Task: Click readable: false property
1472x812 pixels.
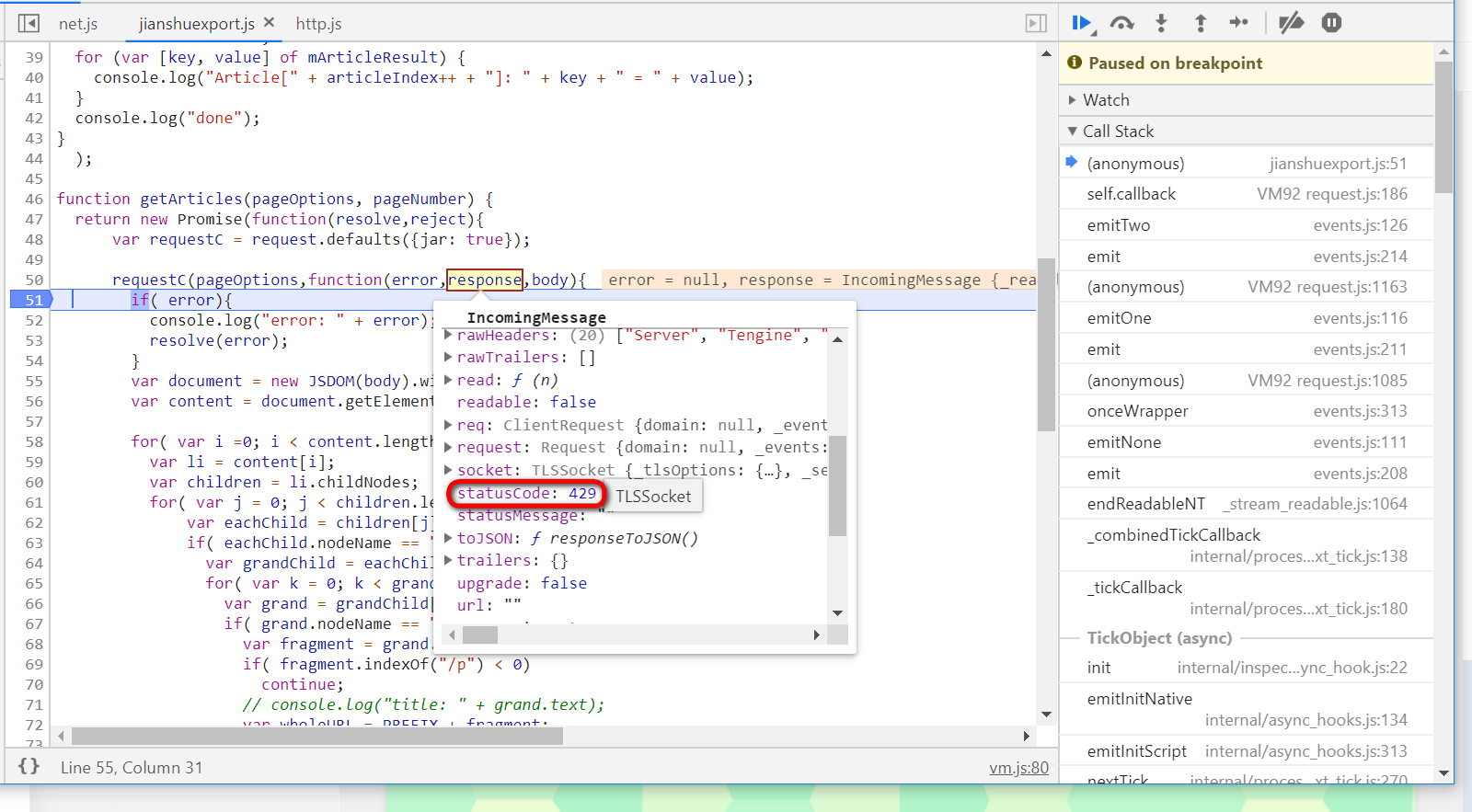Action: tap(526, 402)
